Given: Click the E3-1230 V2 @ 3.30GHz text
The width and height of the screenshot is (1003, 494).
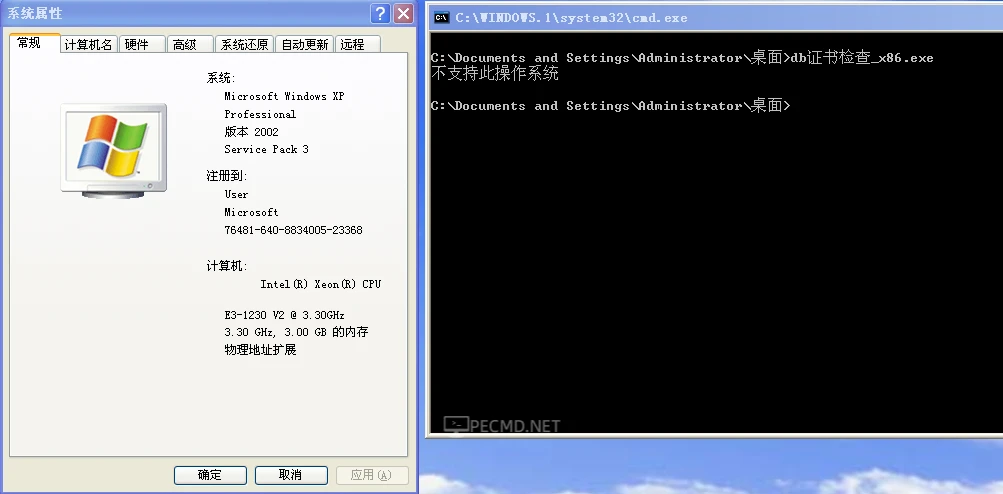Looking at the screenshot, I should 285,315.
